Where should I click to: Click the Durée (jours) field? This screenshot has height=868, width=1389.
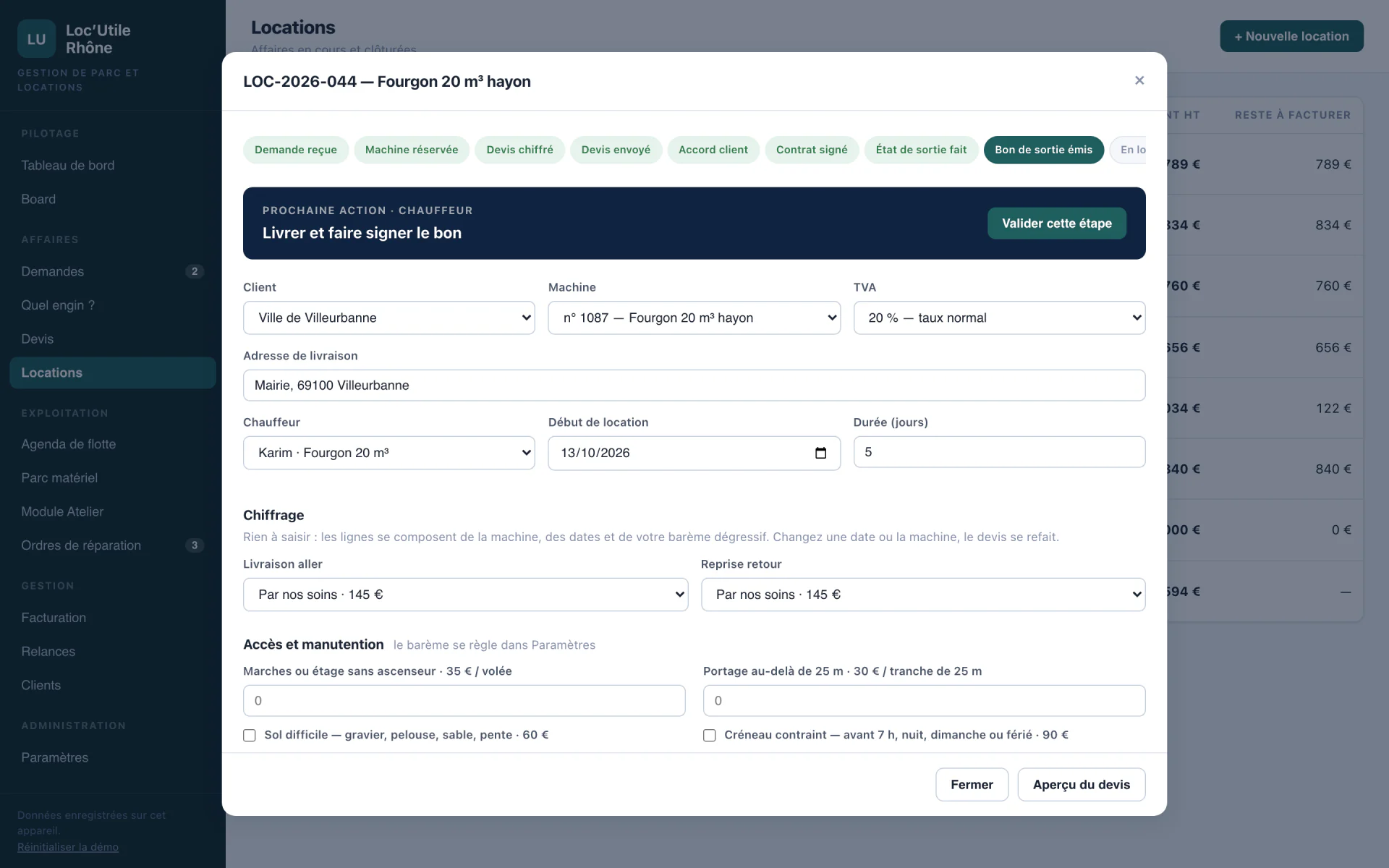pos(999,452)
